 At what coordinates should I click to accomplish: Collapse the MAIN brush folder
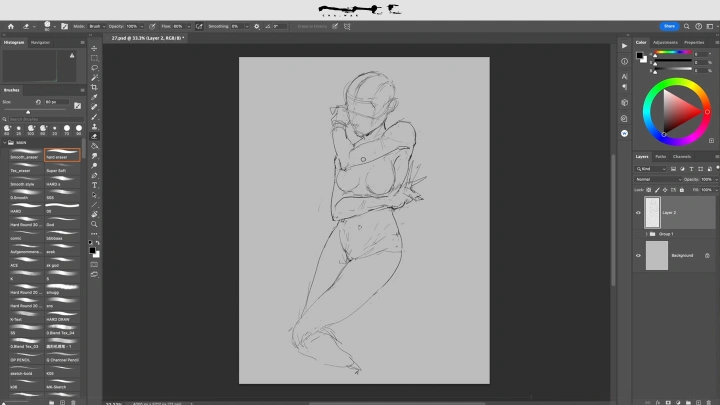[x=5, y=143]
